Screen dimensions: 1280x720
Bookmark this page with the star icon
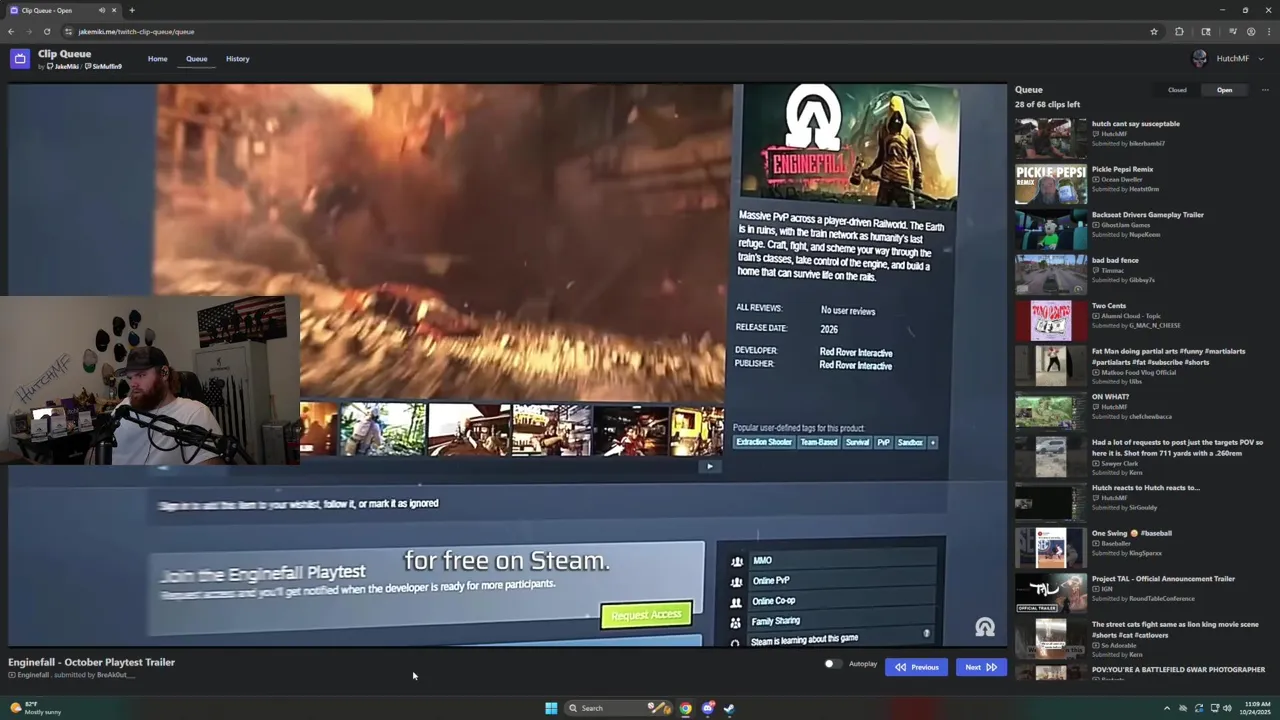click(x=1154, y=31)
